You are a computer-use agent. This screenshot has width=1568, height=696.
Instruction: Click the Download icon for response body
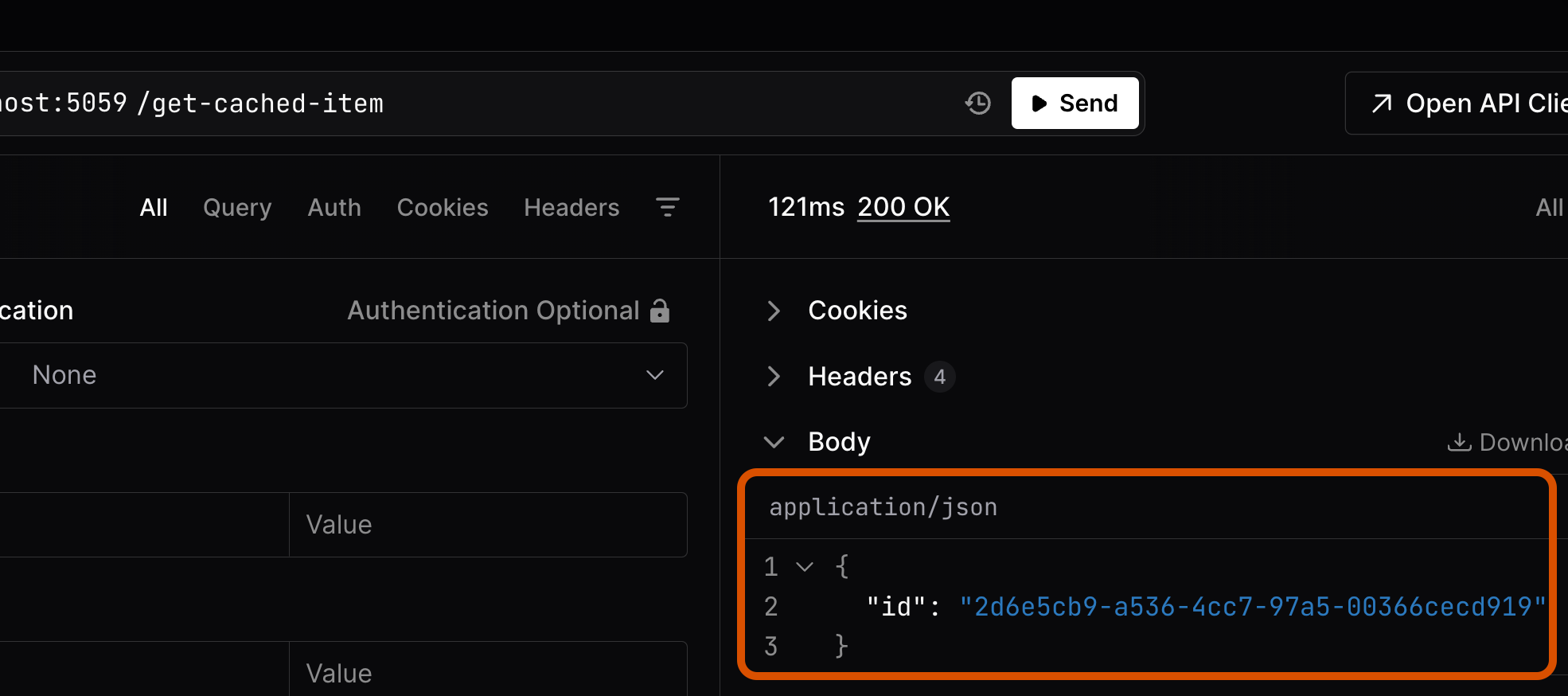[x=1458, y=442]
